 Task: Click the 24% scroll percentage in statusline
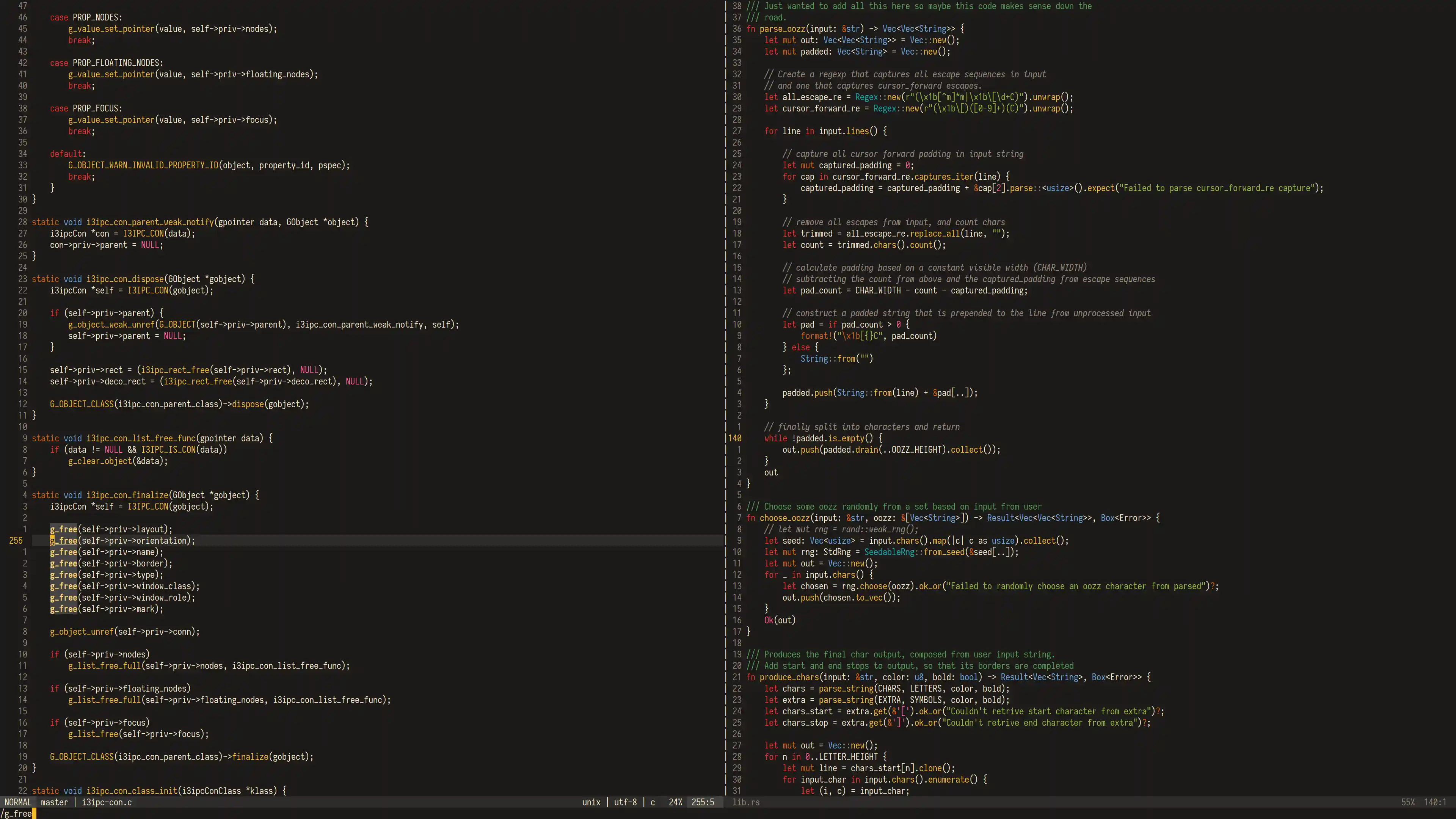tap(675, 802)
